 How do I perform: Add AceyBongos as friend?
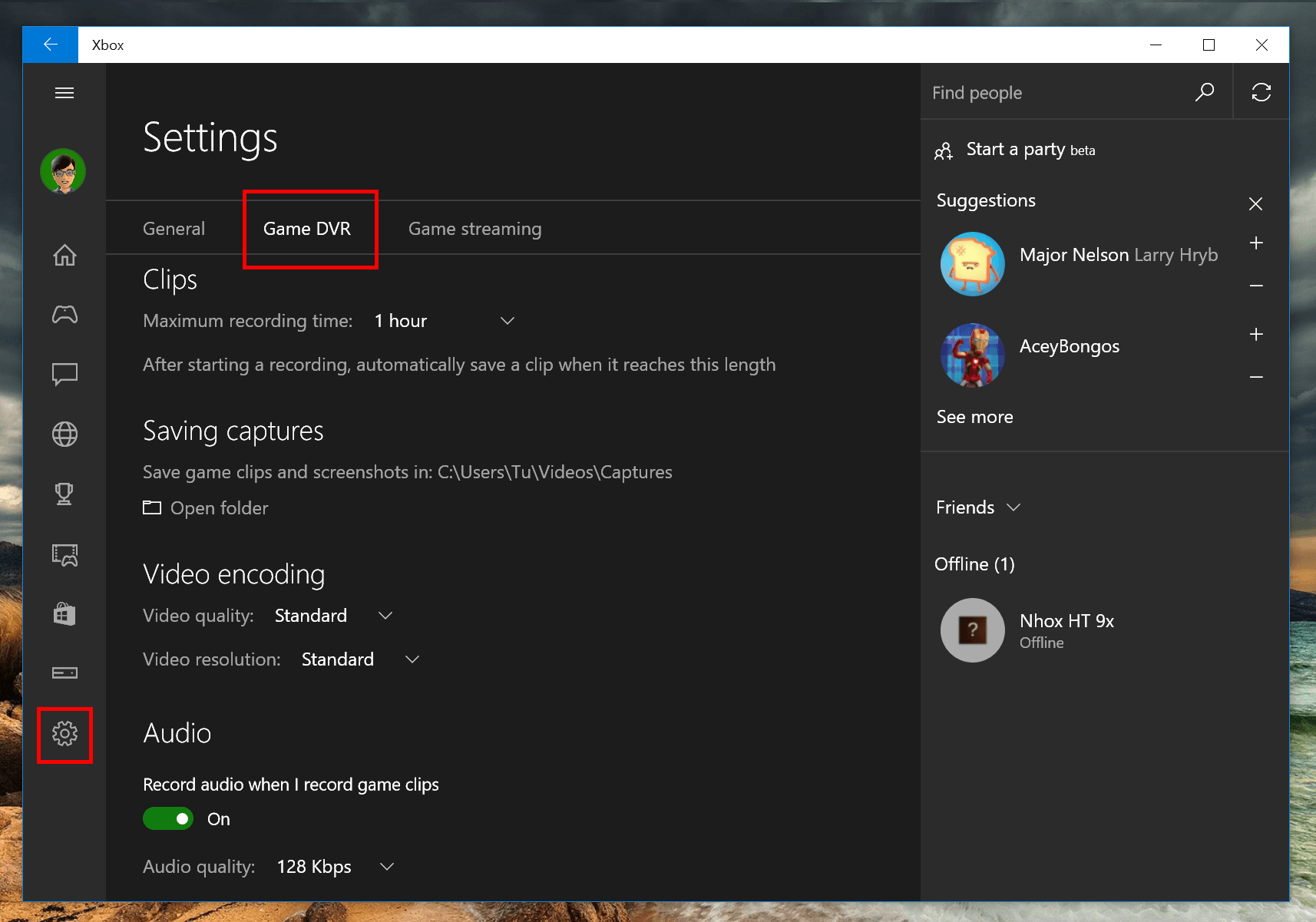click(x=1256, y=334)
